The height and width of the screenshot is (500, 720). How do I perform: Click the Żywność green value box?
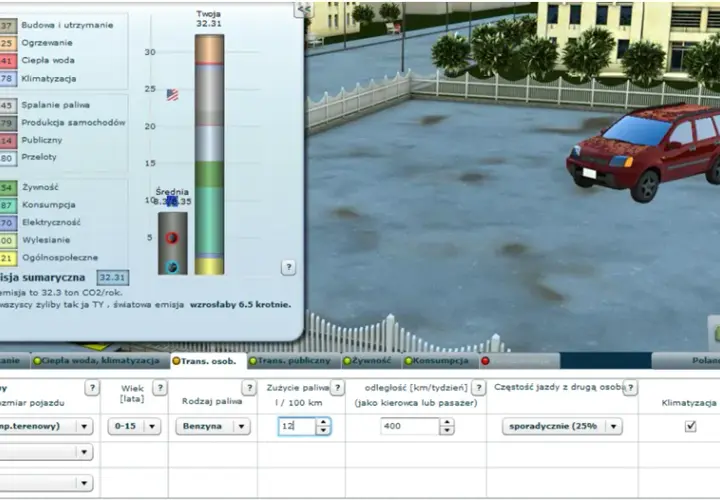pos(8,188)
